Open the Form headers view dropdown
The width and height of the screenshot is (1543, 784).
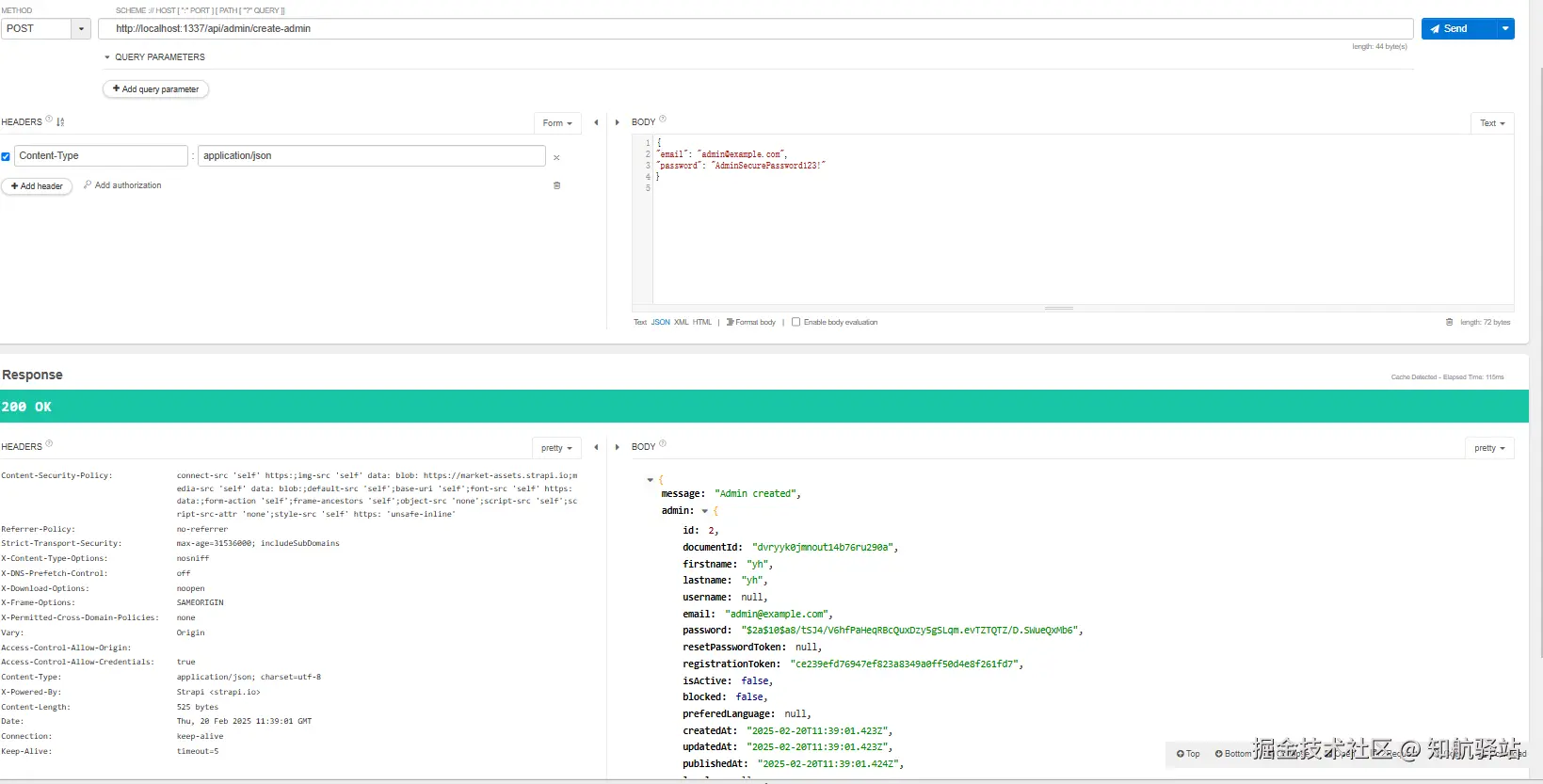point(557,123)
